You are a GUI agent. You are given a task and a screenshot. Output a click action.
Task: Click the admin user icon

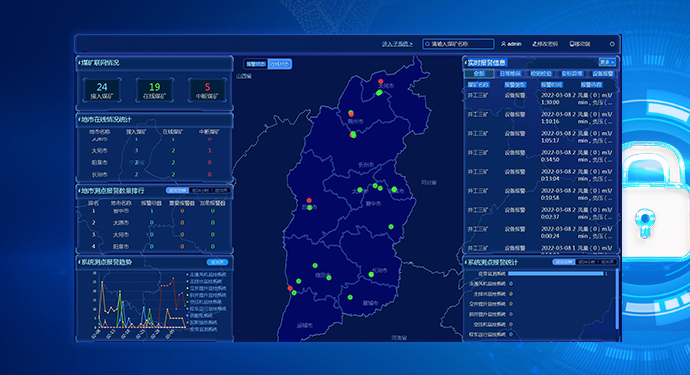(x=503, y=44)
